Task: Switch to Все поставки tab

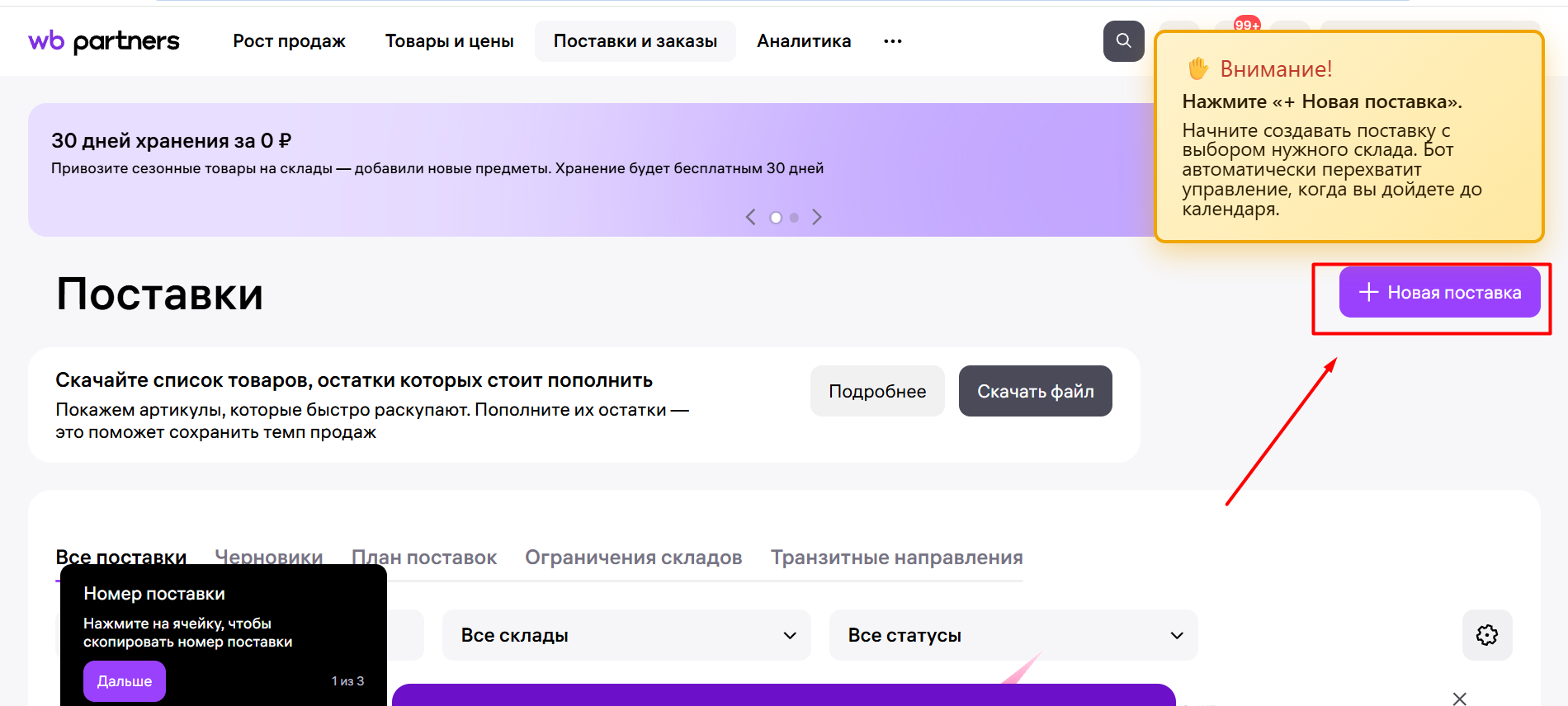Action: pyautogui.click(x=121, y=558)
